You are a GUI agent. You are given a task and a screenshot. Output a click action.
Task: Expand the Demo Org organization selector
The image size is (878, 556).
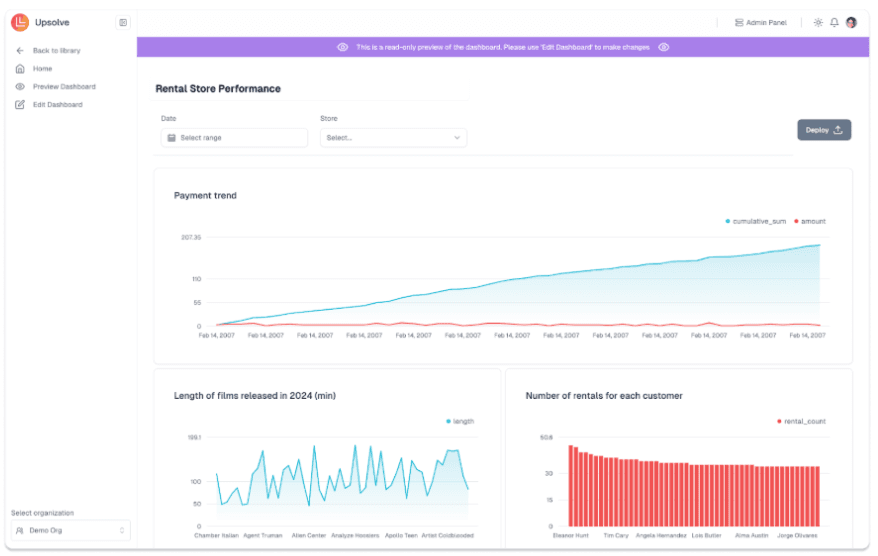coord(71,530)
